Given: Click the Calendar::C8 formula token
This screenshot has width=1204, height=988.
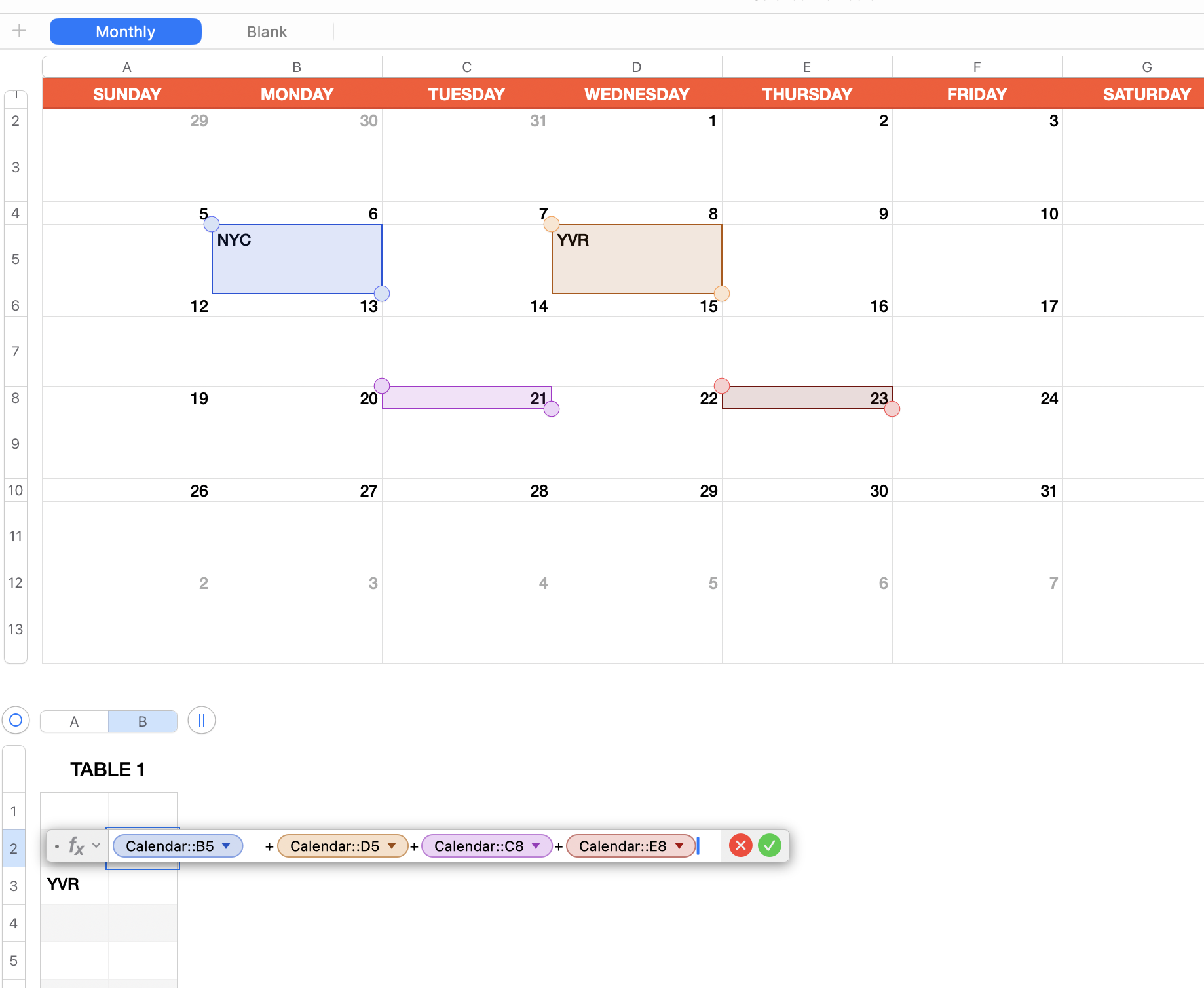Looking at the screenshot, I should pyautogui.click(x=487, y=846).
